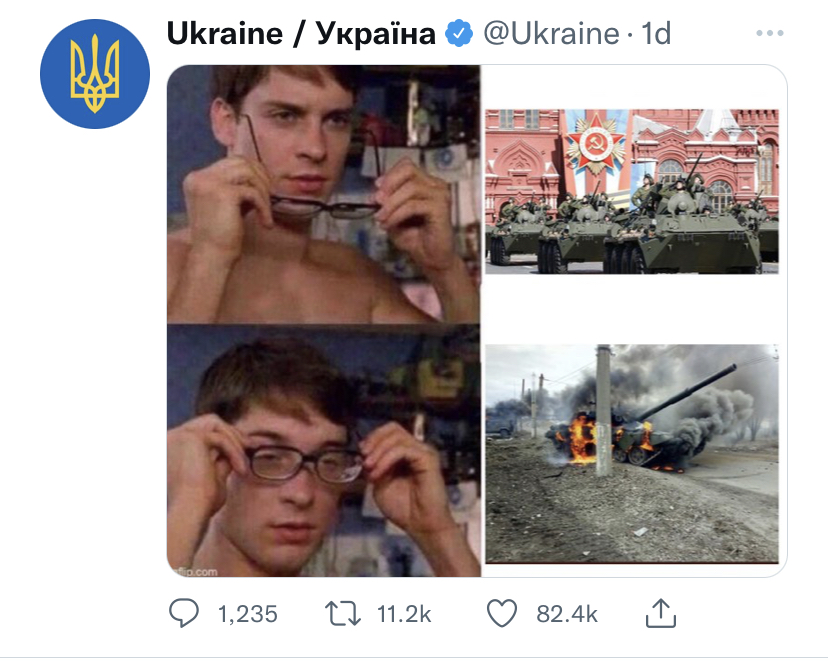
Task: Like the tweet with heart icon
Action: click(x=501, y=614)
